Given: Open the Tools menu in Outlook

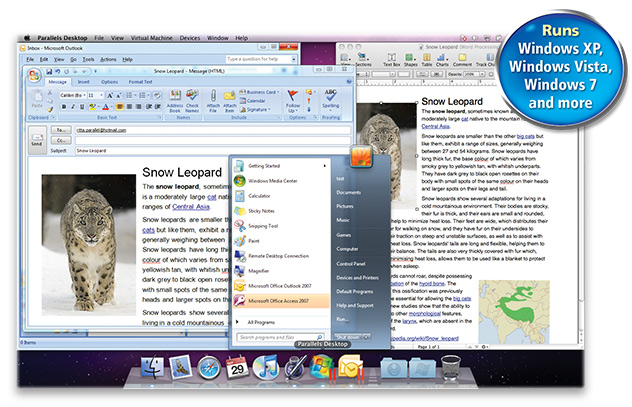Looking at the screenshot, I should pos(88,59).
